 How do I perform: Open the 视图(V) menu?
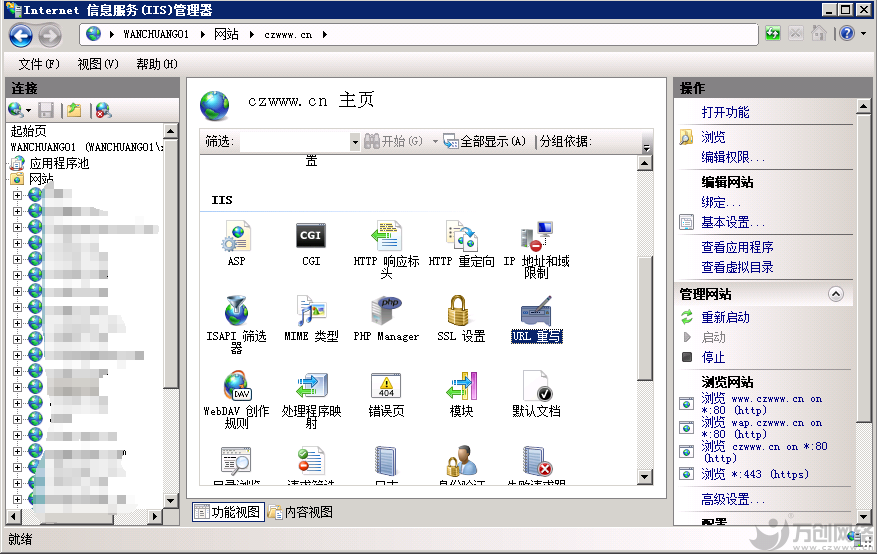click(x=97, y=64)
